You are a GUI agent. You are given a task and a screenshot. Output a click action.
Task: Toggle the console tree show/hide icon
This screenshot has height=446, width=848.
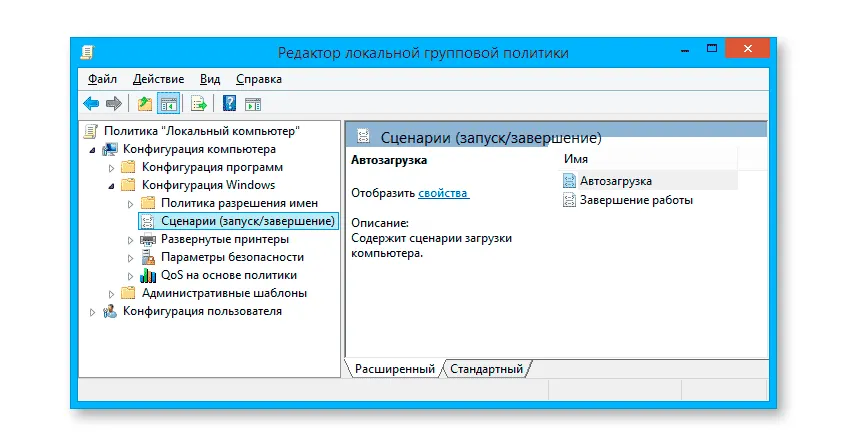[x=168, y=103]
